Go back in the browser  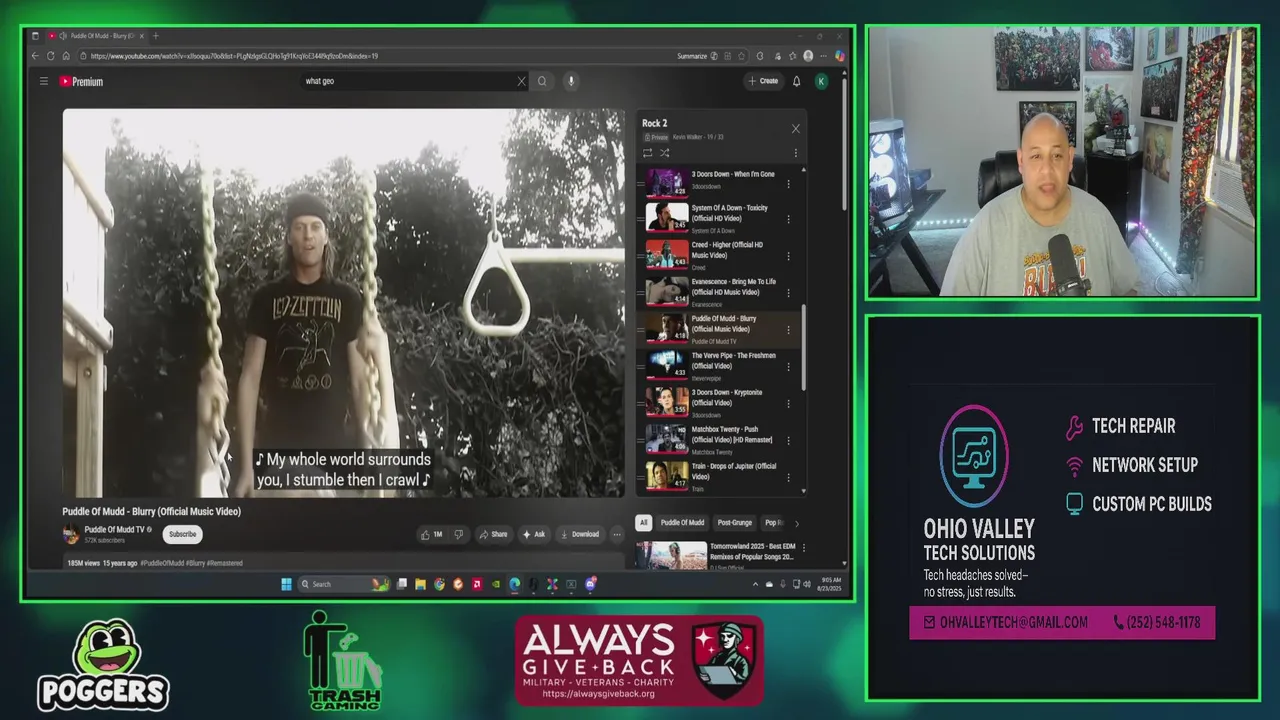click(x=36, y=56)
